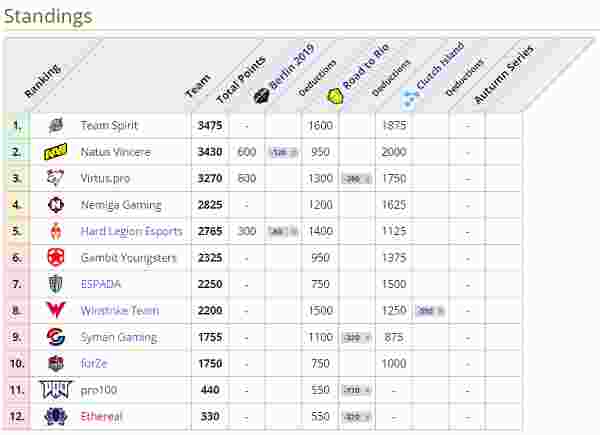Click the Hard Legion Esports logo
The width and height of the screenshot is (600, 435).
tap(56, 231)
